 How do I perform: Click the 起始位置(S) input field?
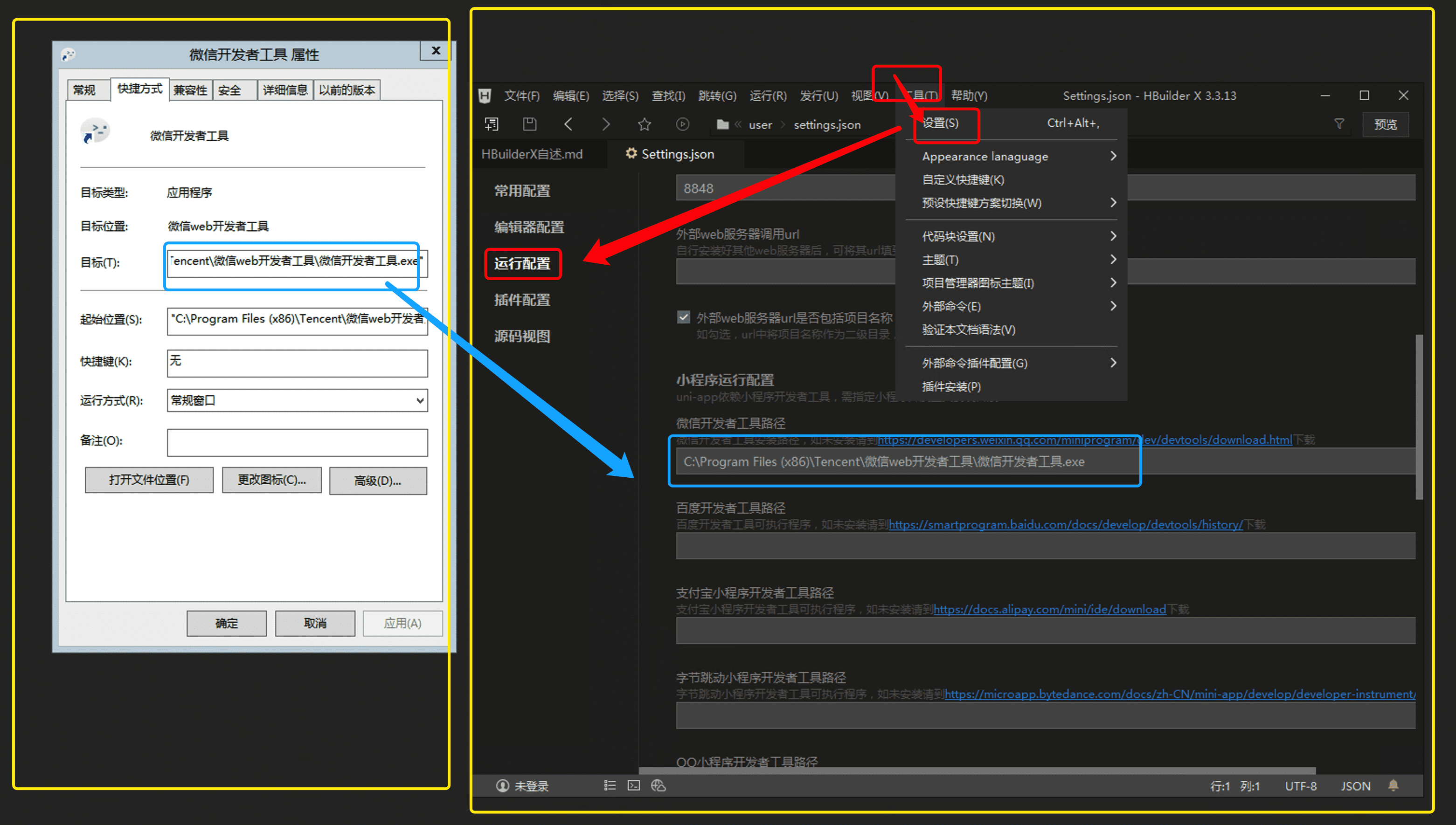(298, 321)
